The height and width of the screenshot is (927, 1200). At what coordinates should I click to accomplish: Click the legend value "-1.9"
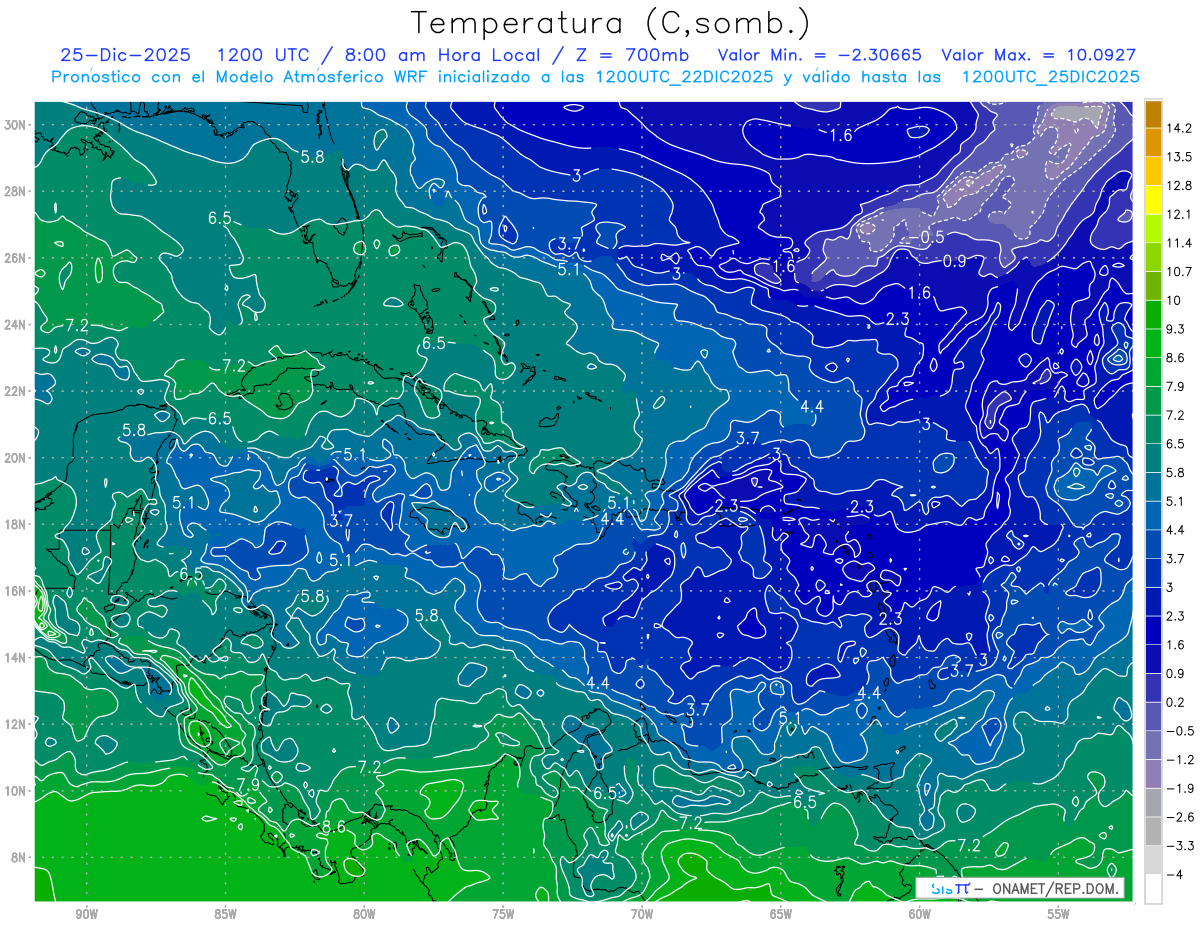point(1179,788)
